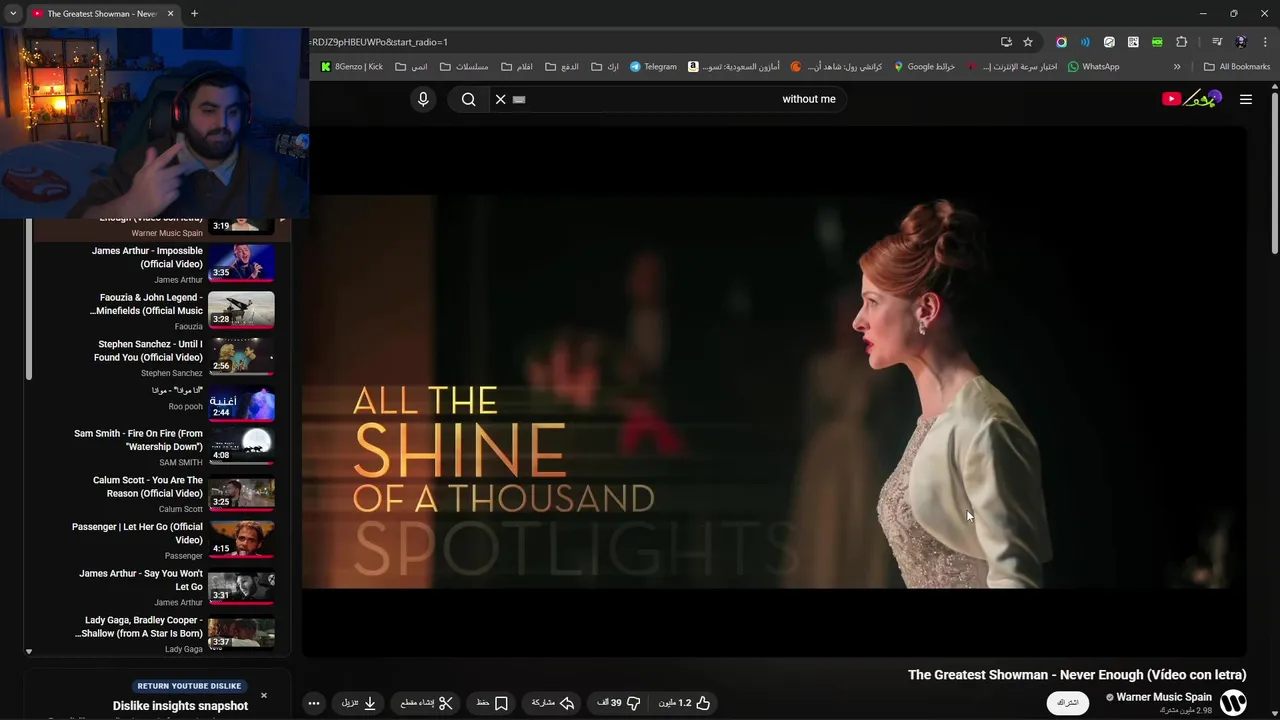The height and width of the screenshot is (720, 1280).
Task: Open the All Bookmarks folder
Action: coord(1237,67)
